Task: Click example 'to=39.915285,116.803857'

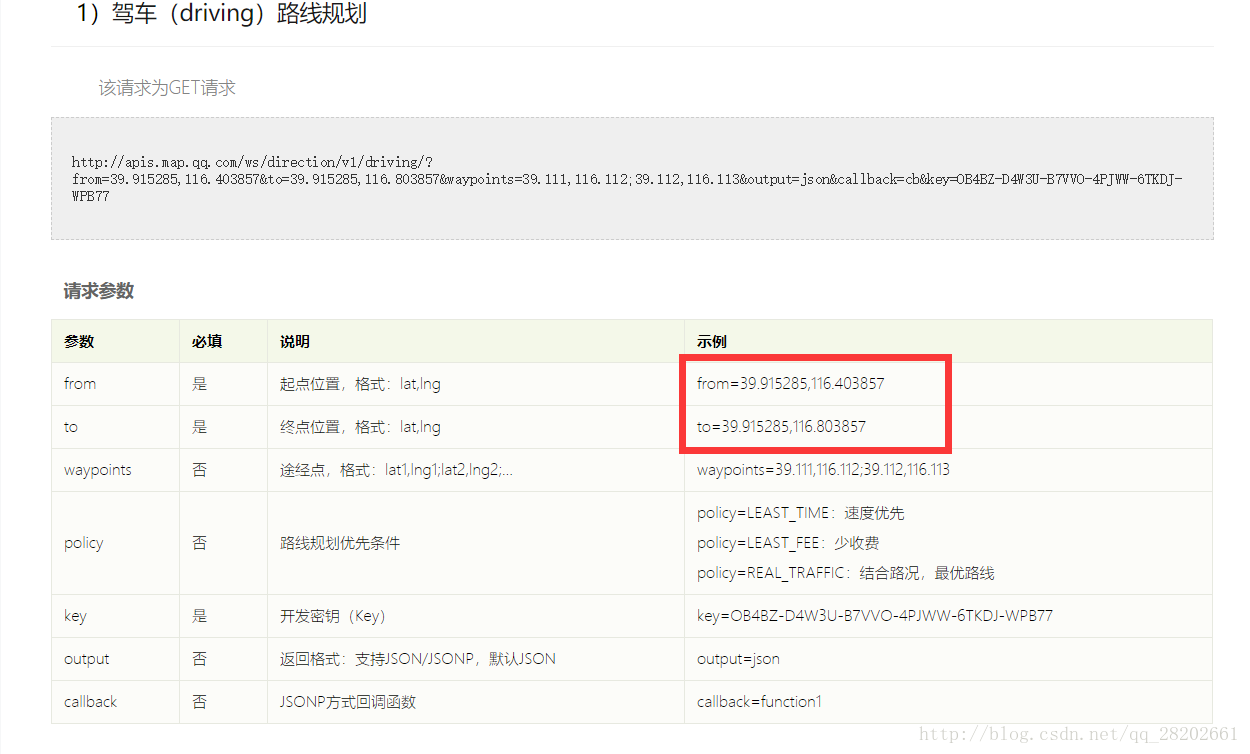Action: click(782, 427)
